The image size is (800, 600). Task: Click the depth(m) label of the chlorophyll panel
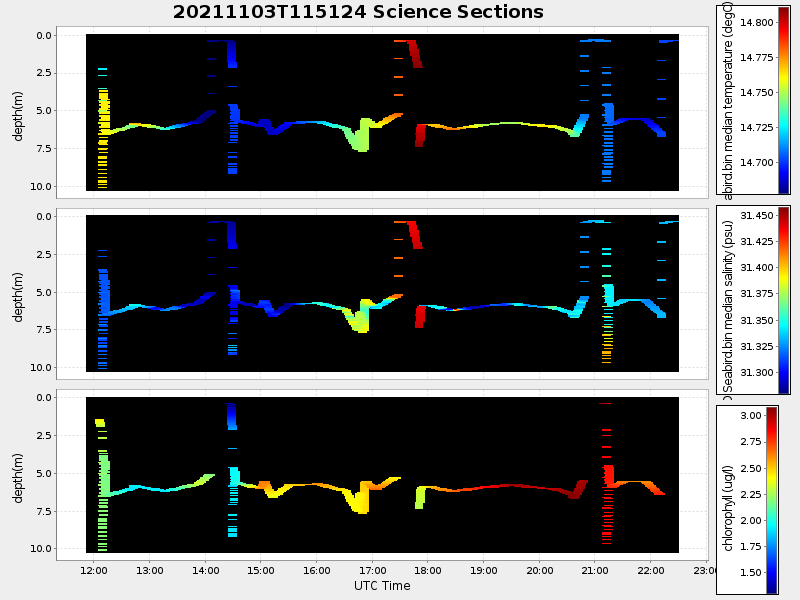click(18, 478)
